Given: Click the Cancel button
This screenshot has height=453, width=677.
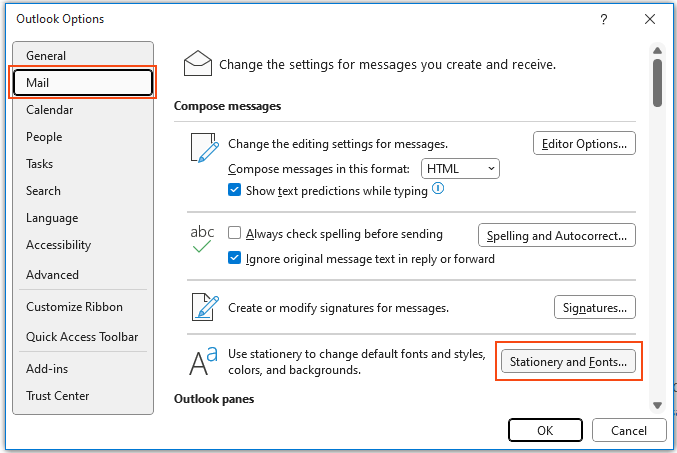Looking at the screenshot, I should tap(629, 430).
